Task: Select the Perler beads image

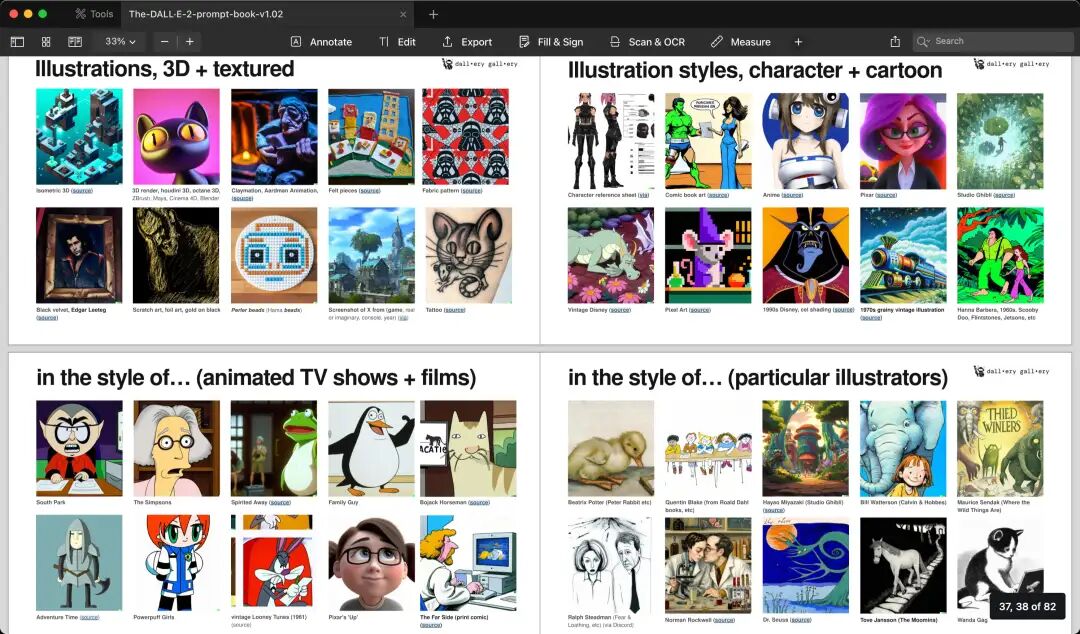Action: point(274,255)
